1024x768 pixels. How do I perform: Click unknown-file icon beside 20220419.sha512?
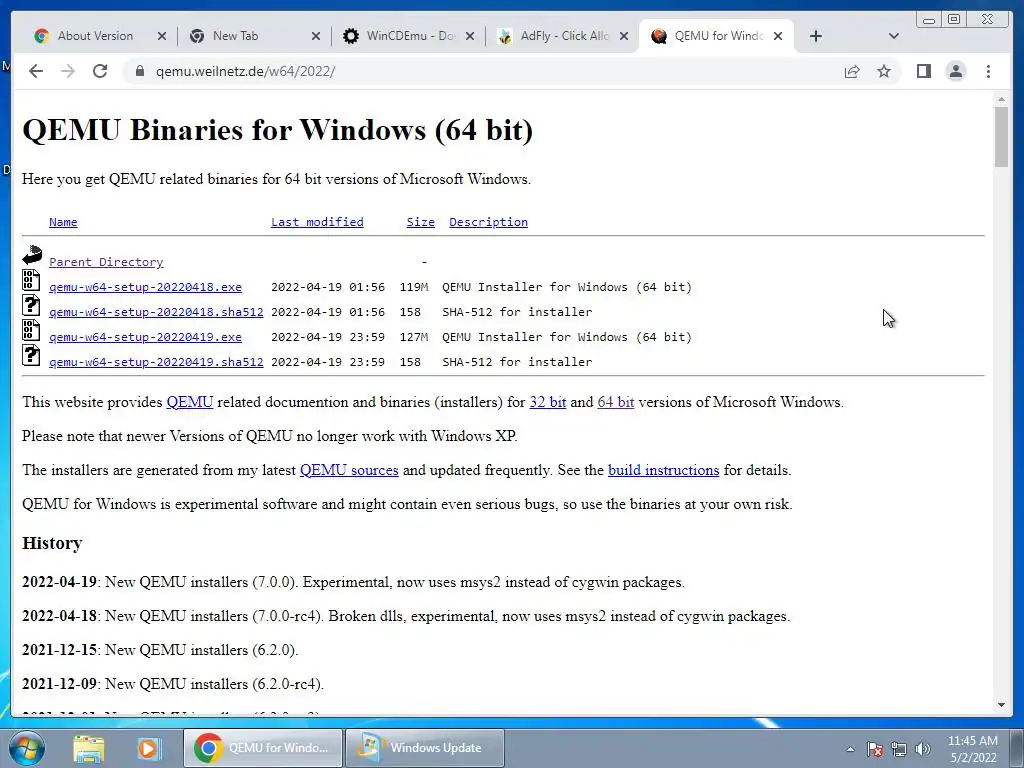pyautogui.click(x=31, y=355)
